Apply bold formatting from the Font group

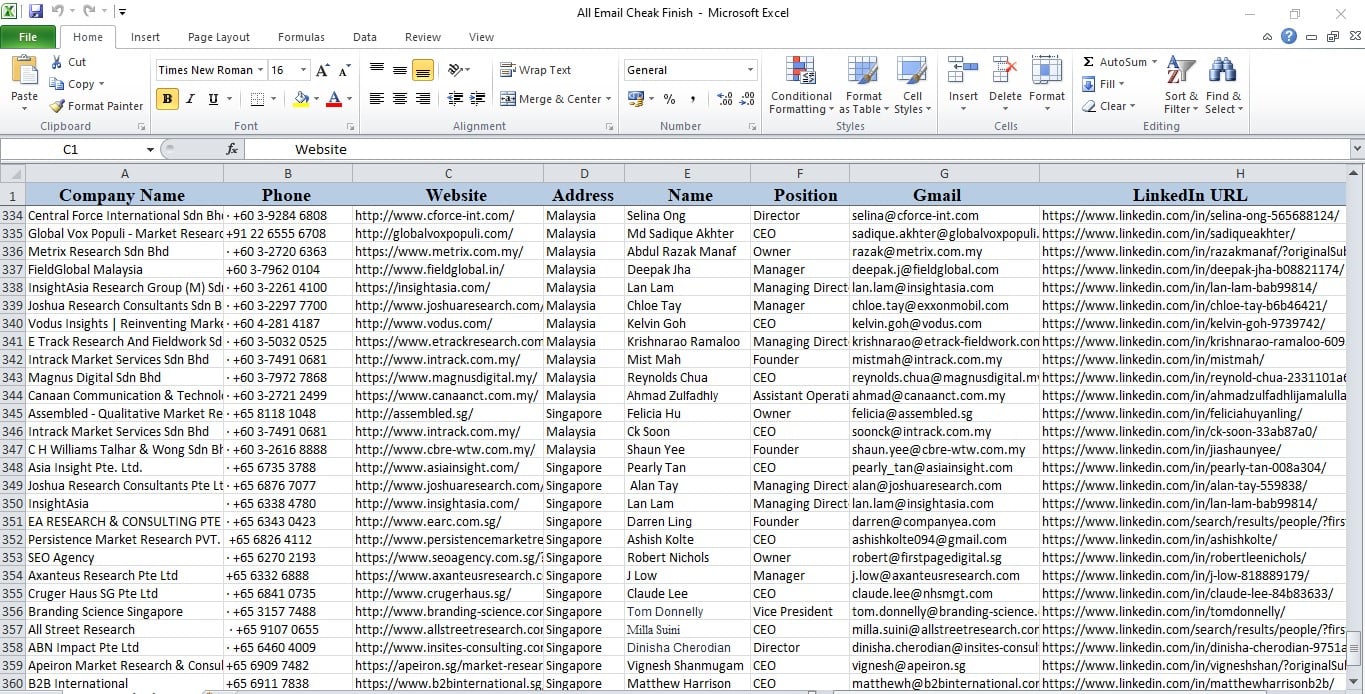coord(166,99)
